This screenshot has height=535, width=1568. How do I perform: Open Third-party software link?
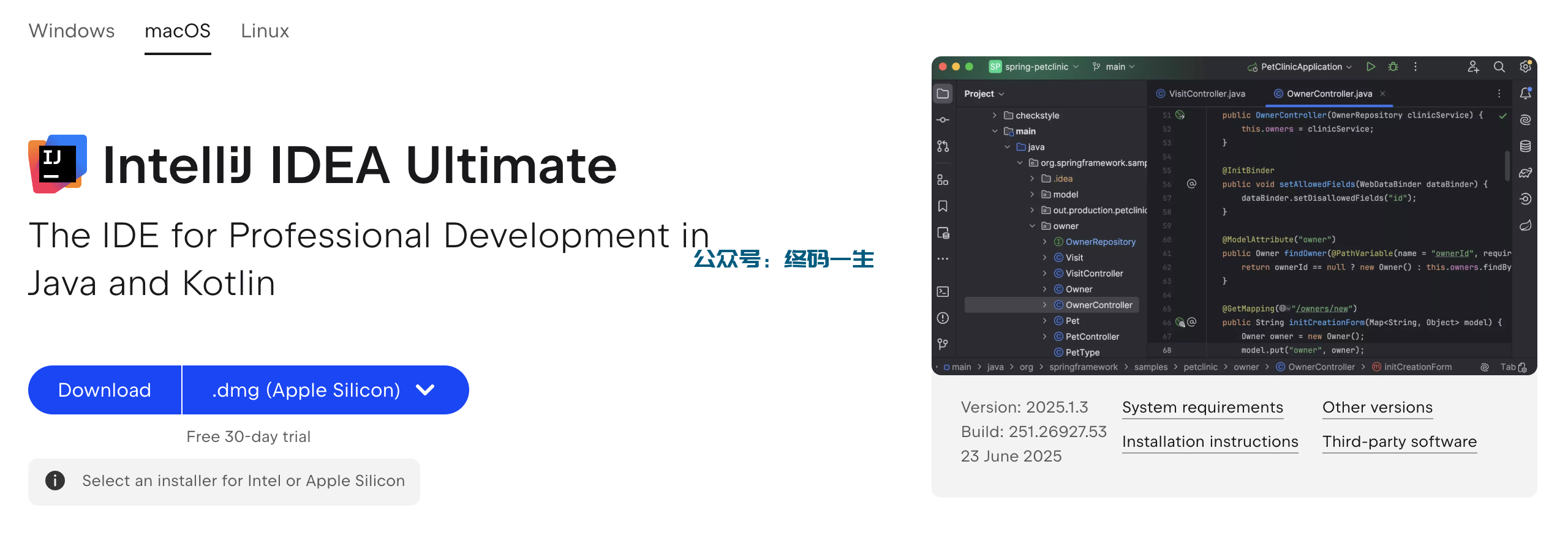(1400, 442)
